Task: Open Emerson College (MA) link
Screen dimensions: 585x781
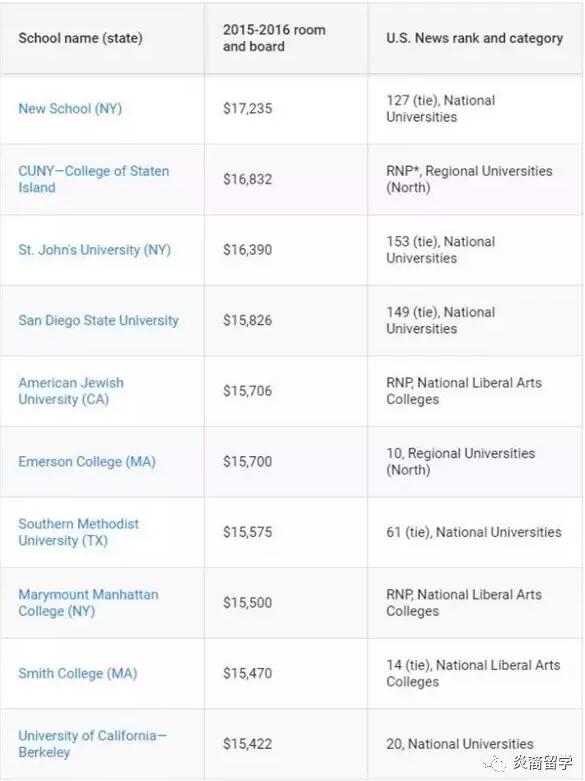Action: click(87, 462)
